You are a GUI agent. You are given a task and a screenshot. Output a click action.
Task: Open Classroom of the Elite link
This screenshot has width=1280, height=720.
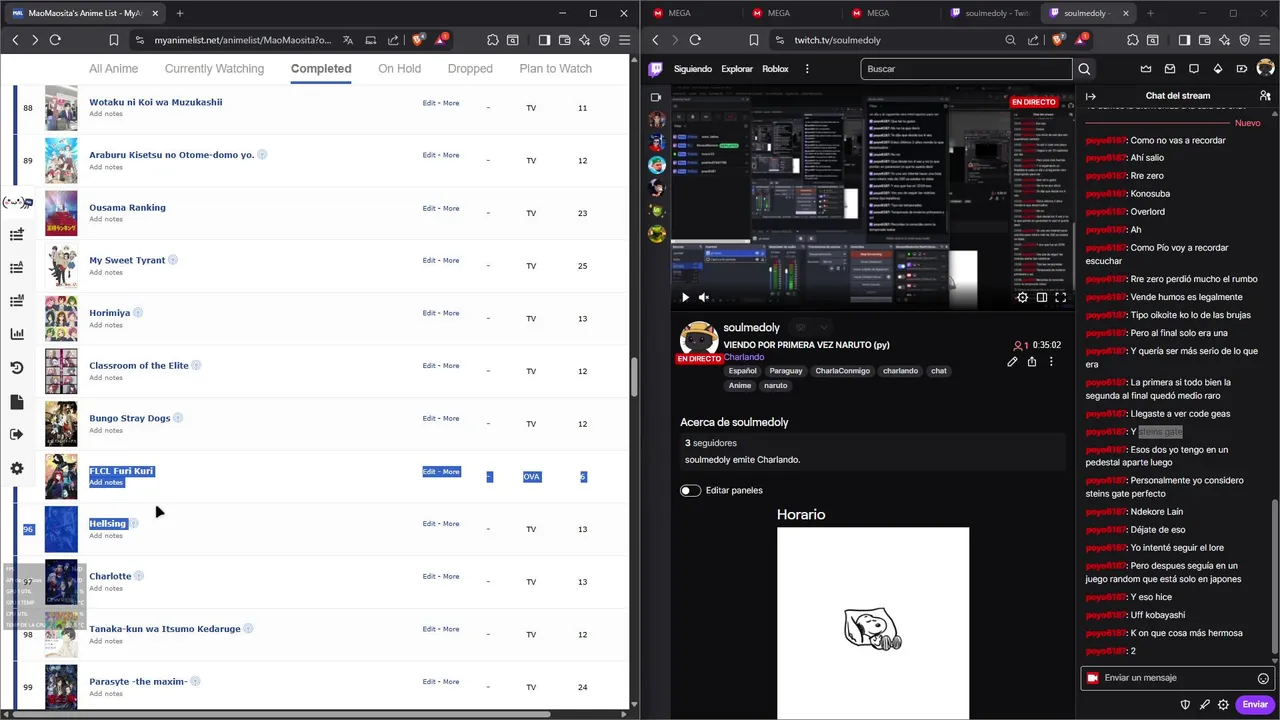tap(139, 366)
